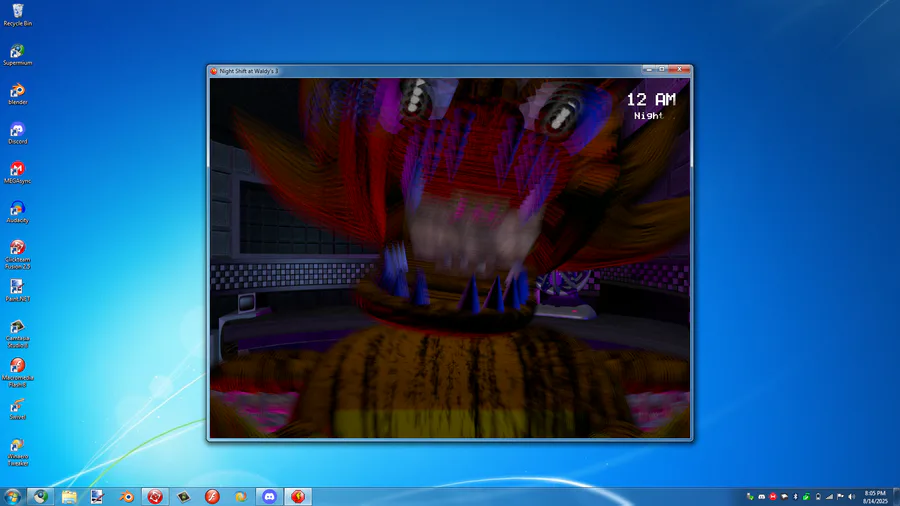Select the Winaero Tweaker desktop shortcut

(18, 452)
